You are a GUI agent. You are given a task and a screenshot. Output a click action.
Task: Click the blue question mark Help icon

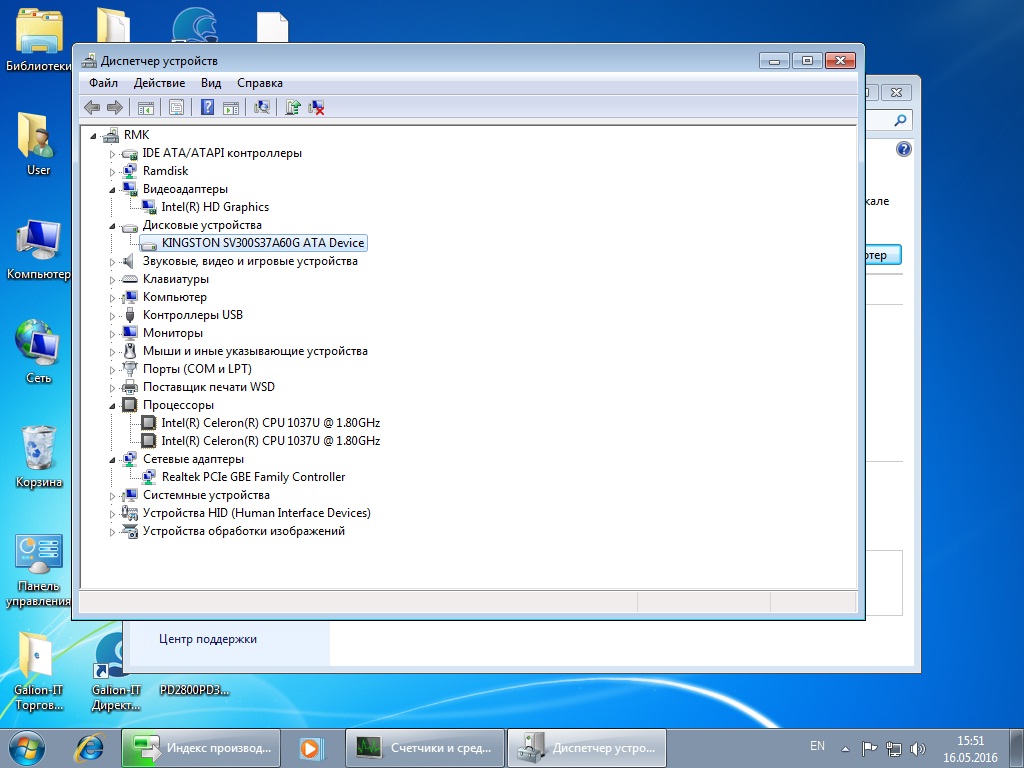[208, 107]
